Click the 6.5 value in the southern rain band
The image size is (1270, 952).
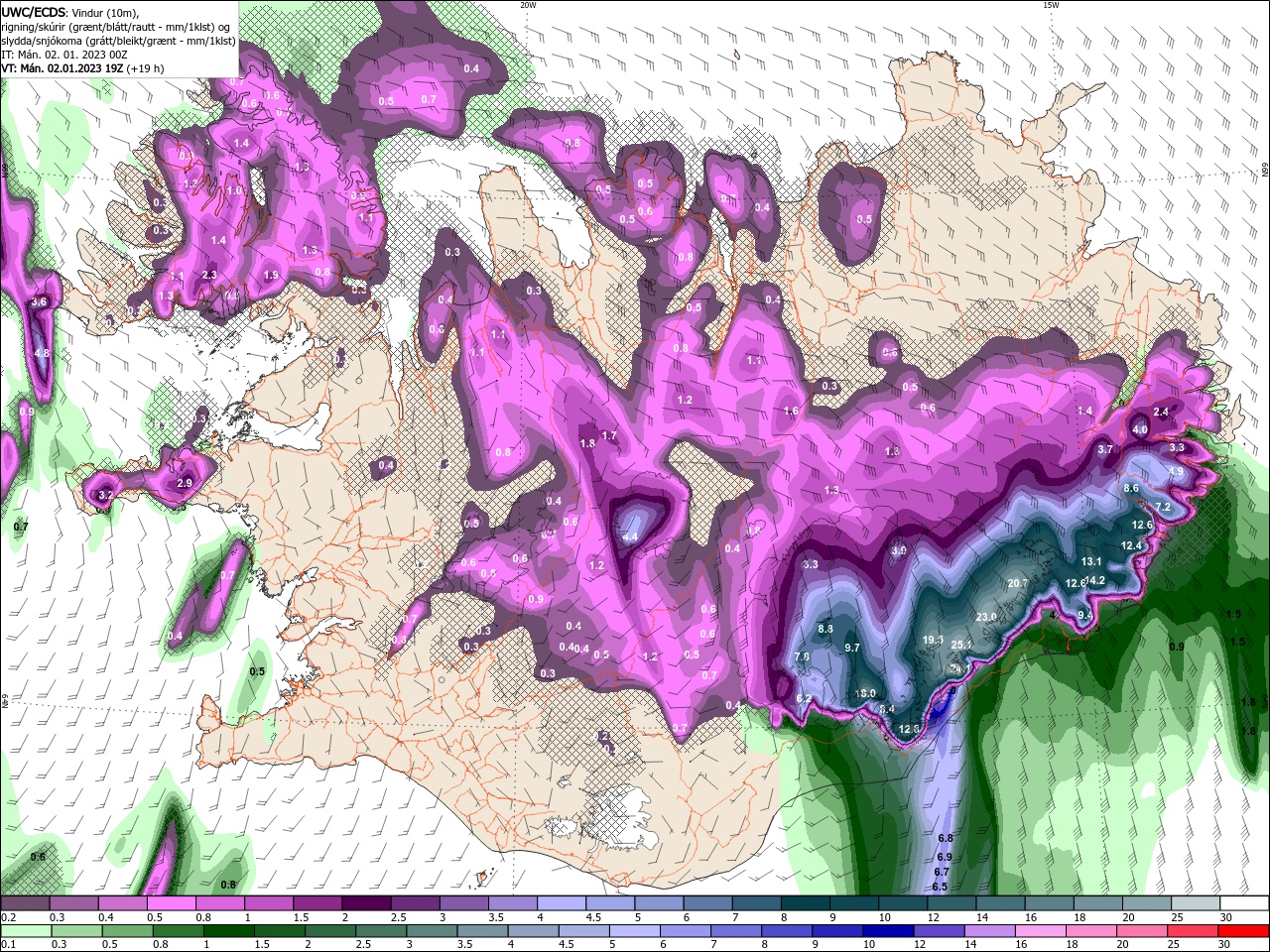(940, 887)
